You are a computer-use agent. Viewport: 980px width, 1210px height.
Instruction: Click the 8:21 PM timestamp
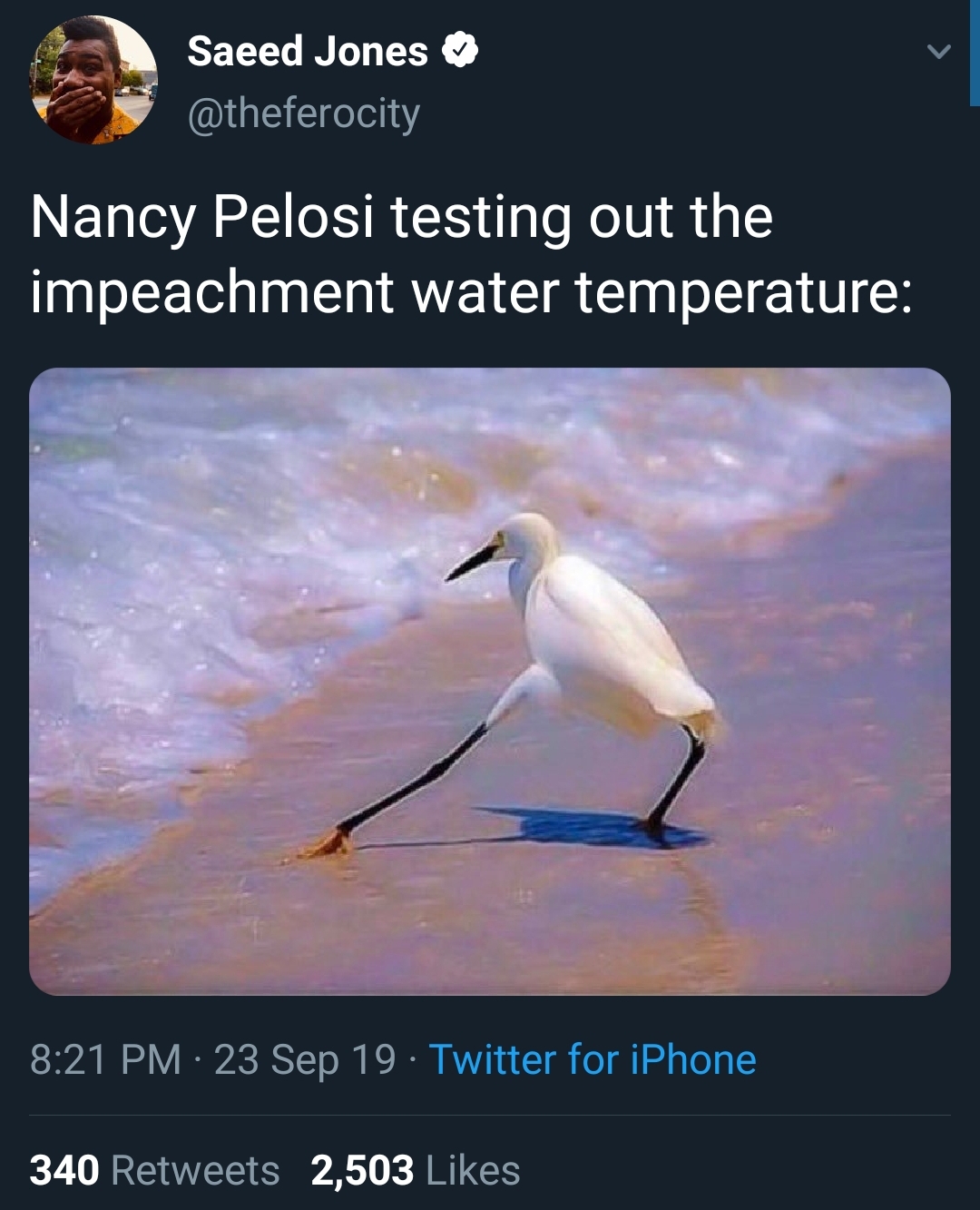[105, 1059]
